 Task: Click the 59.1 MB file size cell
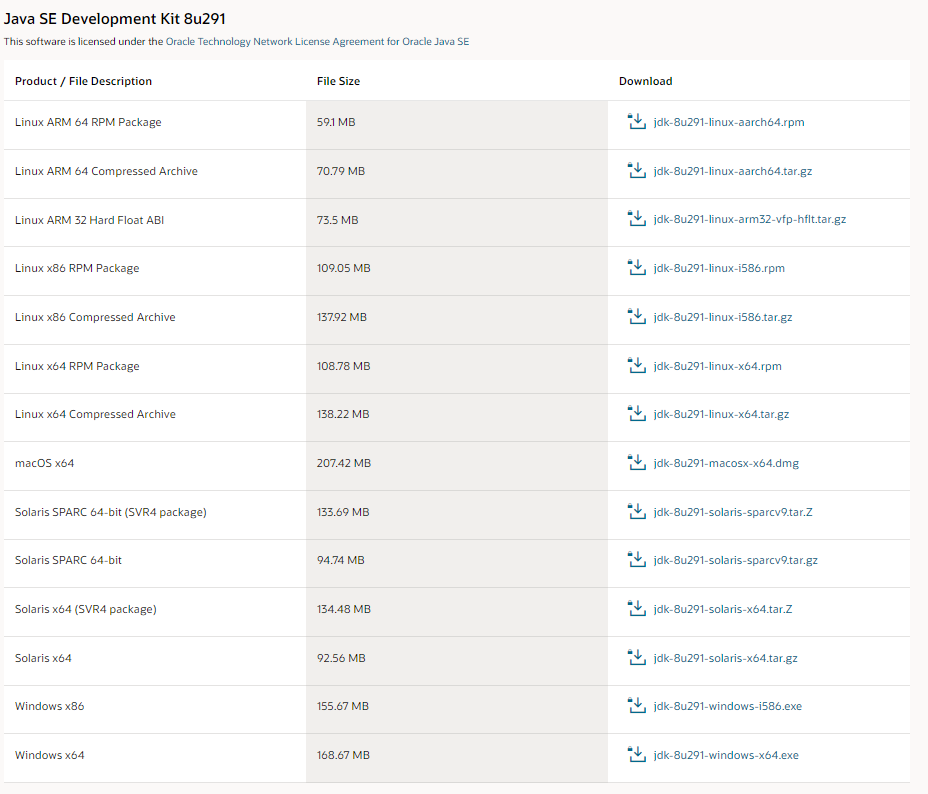(x=457, y=125)
